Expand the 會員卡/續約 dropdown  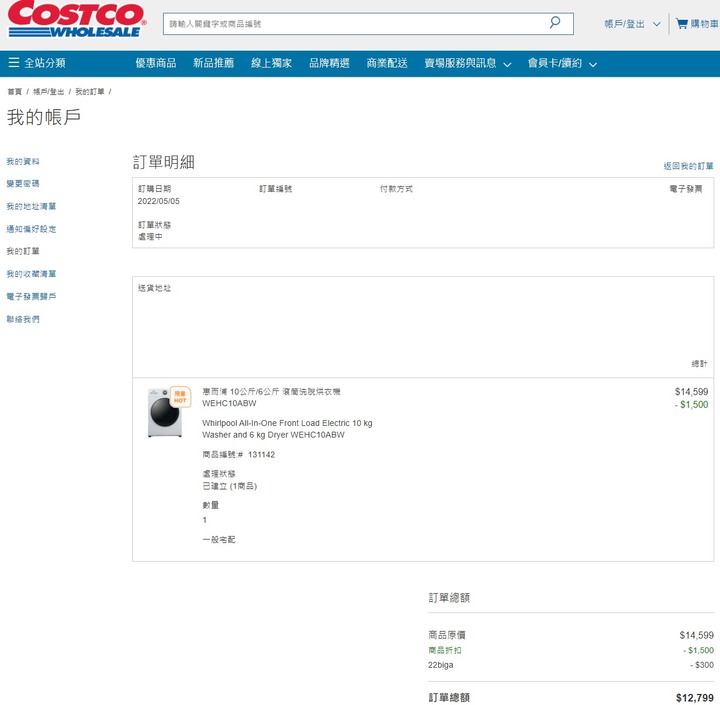pyautogui.click(x=562, y=63)
